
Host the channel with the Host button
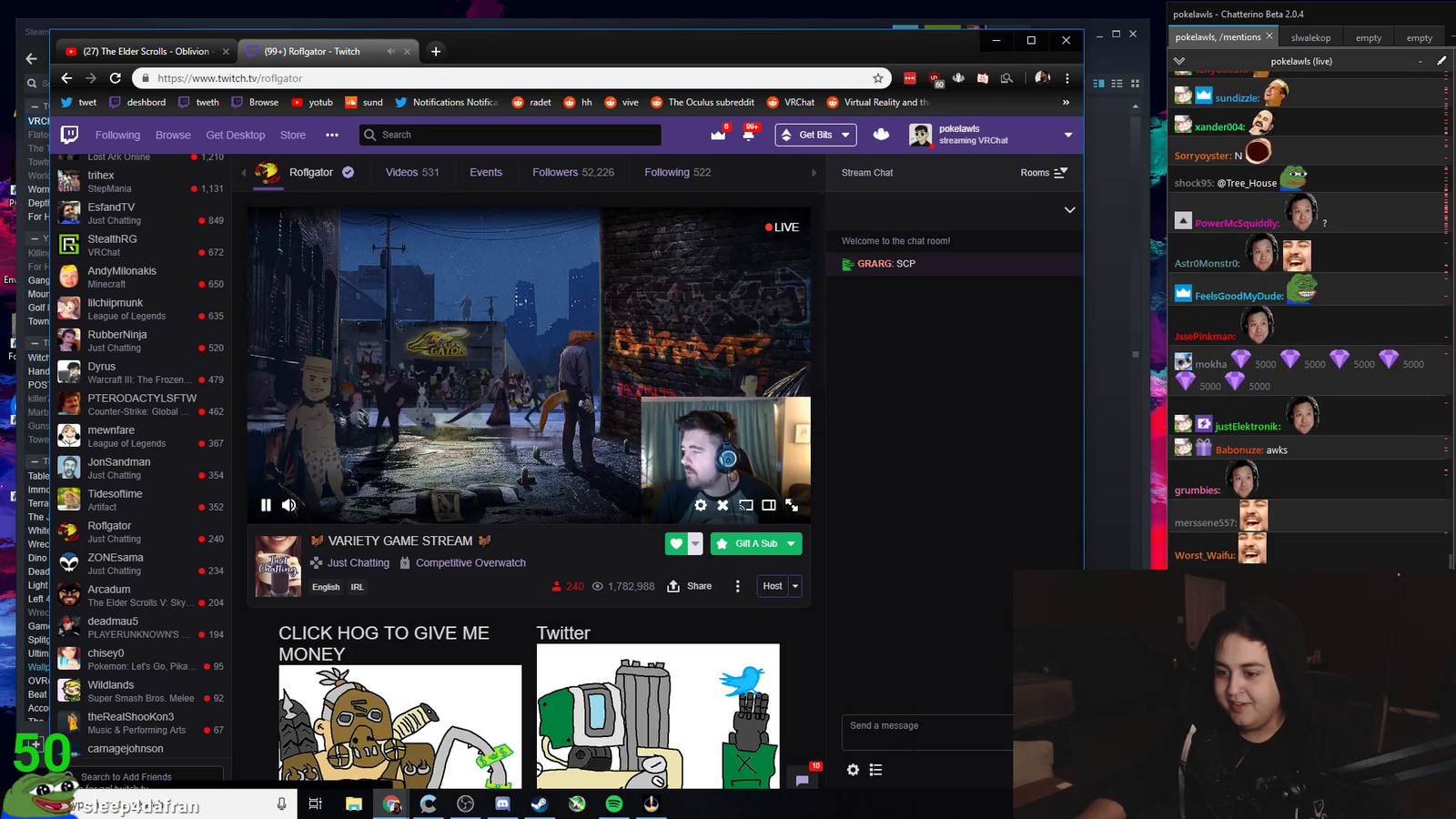[773, 586]
